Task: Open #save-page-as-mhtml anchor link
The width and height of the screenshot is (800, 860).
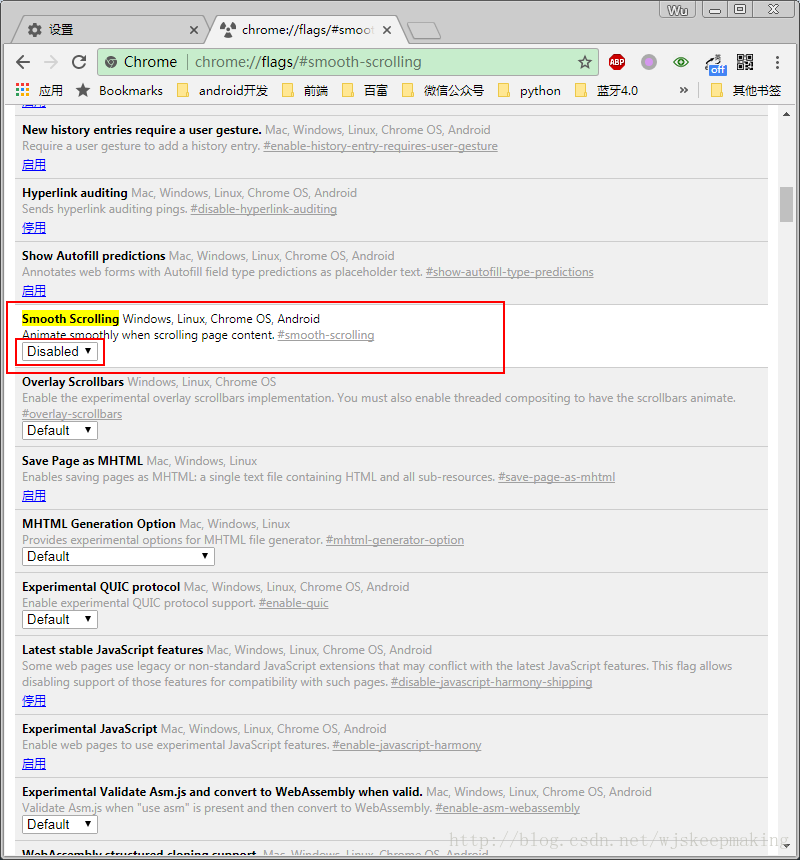Action: pos(557,477)
